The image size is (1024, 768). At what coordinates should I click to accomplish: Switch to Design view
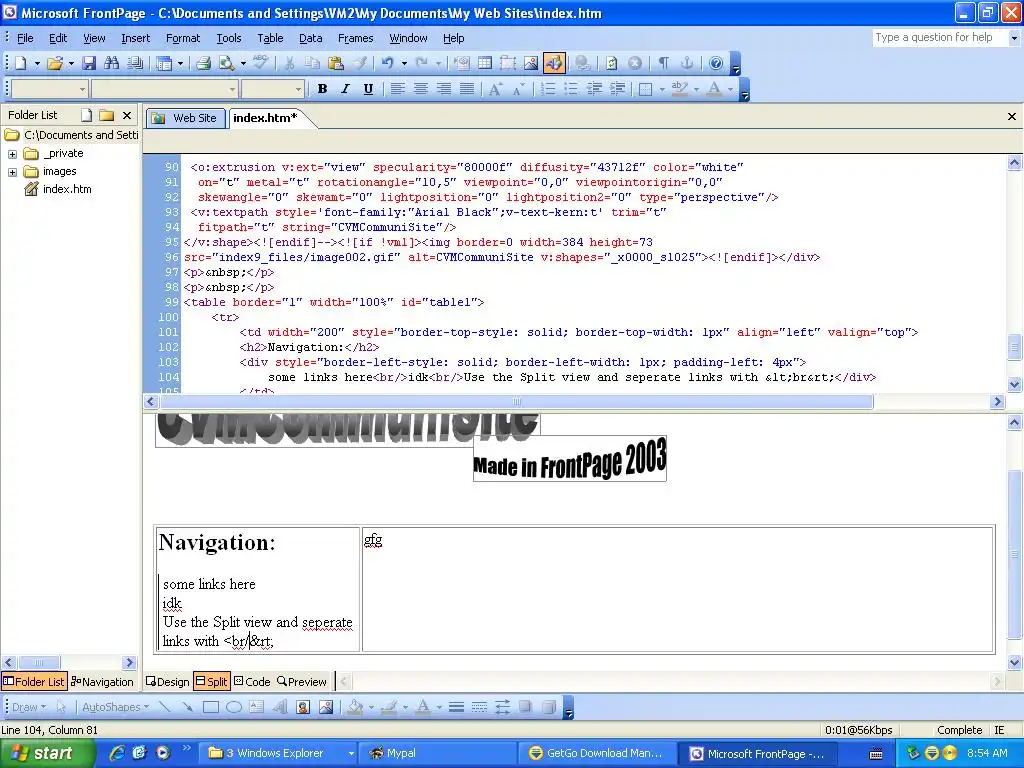coord(167,682)
